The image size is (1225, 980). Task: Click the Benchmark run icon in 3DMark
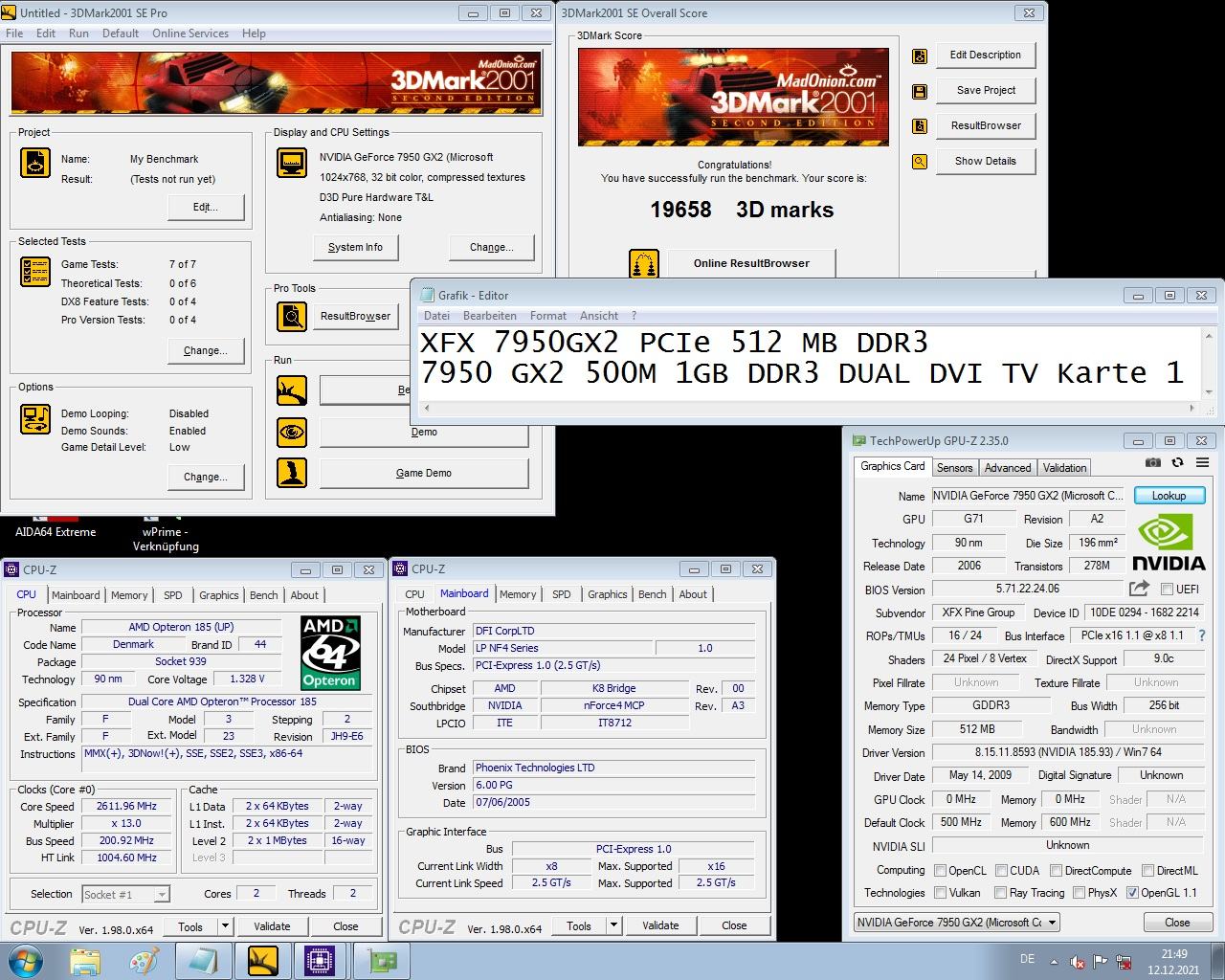click(292, 390)
